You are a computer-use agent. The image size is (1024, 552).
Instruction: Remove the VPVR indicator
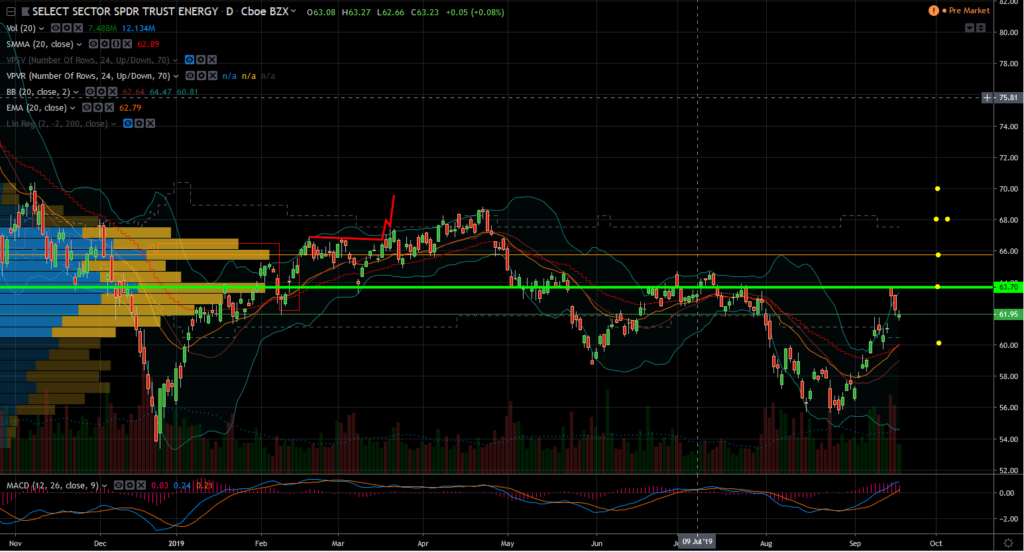point(212,76)
